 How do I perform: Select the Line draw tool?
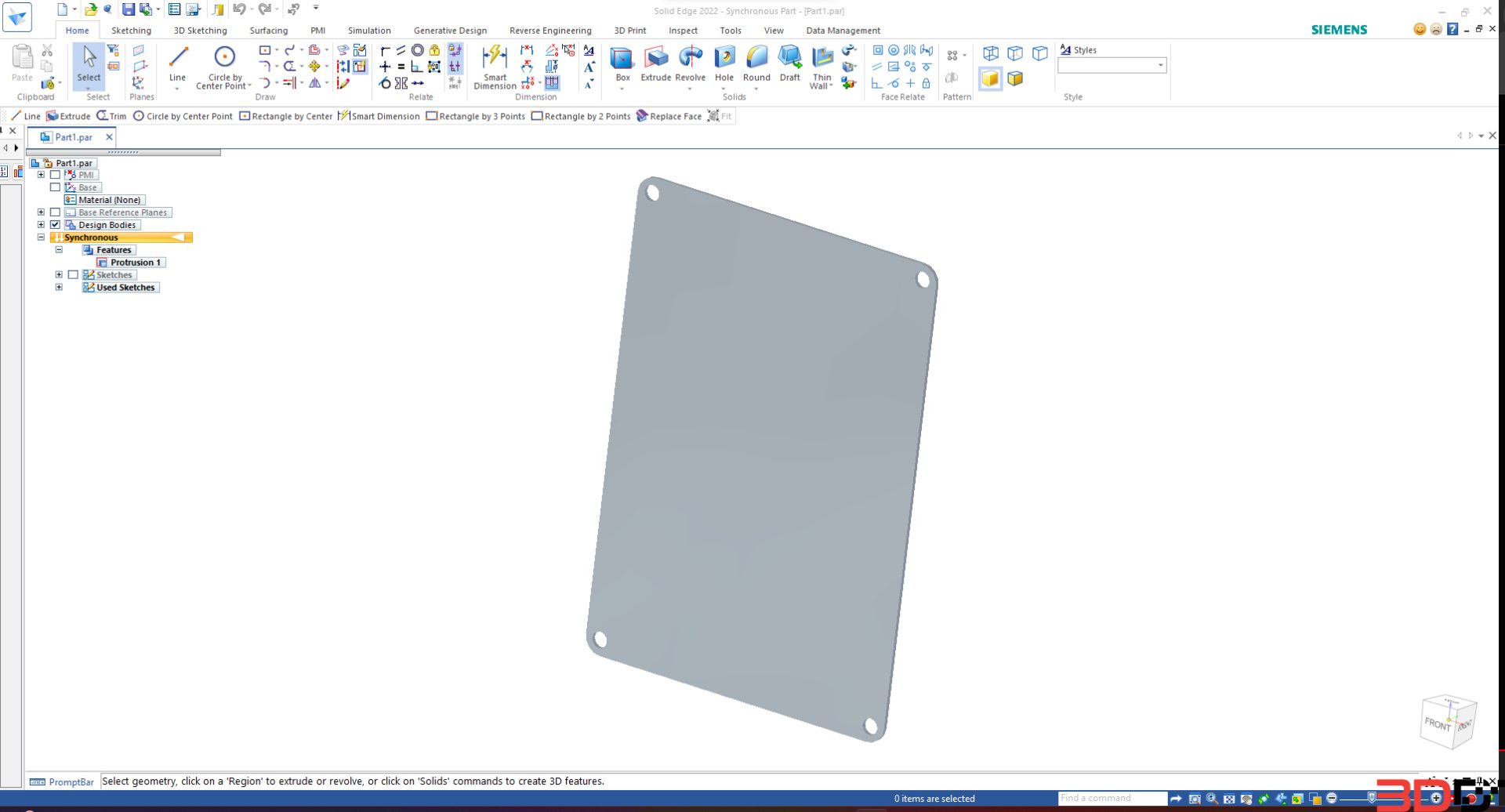pos(178,63)
